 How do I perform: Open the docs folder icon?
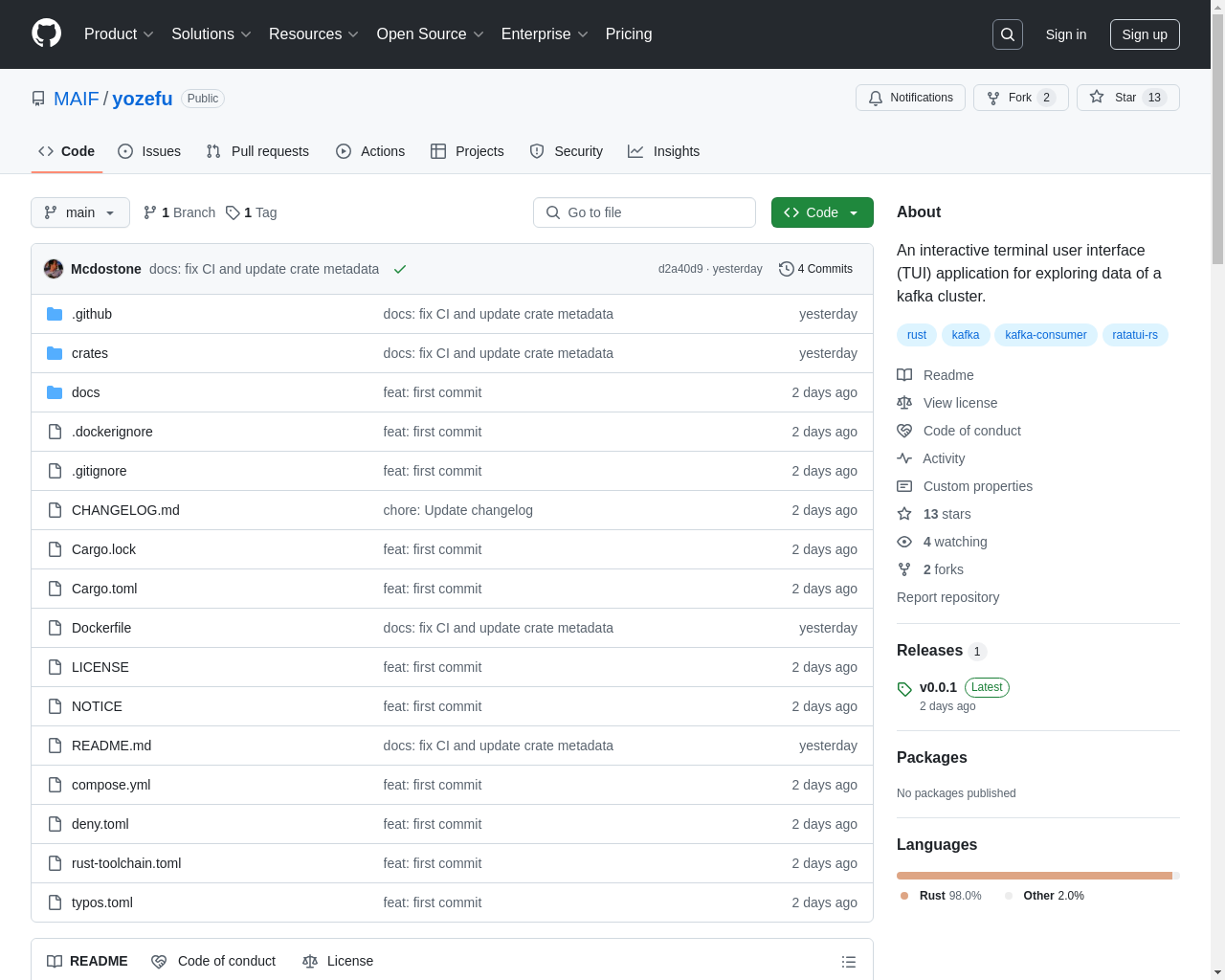55,392
